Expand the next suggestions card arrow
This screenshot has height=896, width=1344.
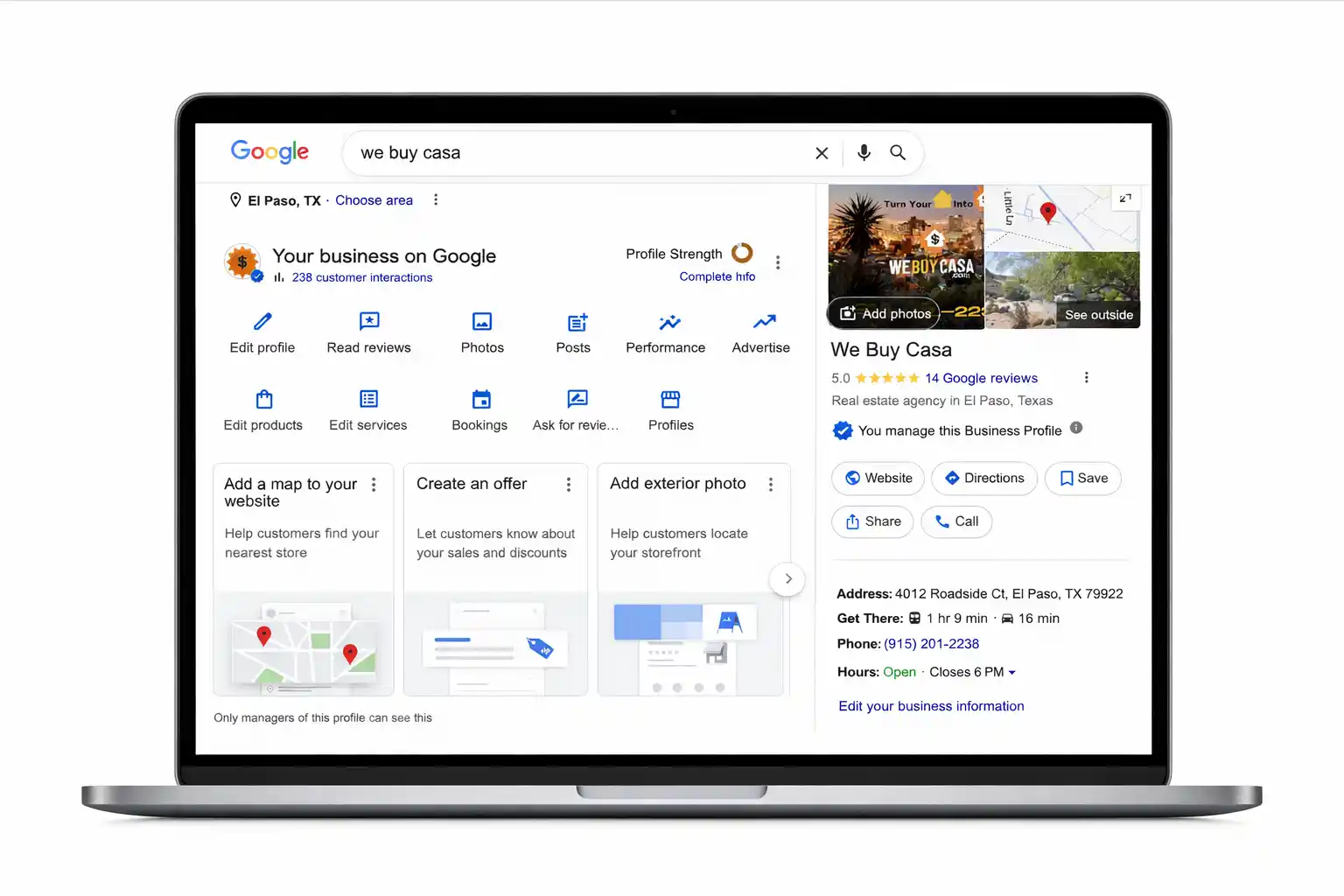click(787, 578)
